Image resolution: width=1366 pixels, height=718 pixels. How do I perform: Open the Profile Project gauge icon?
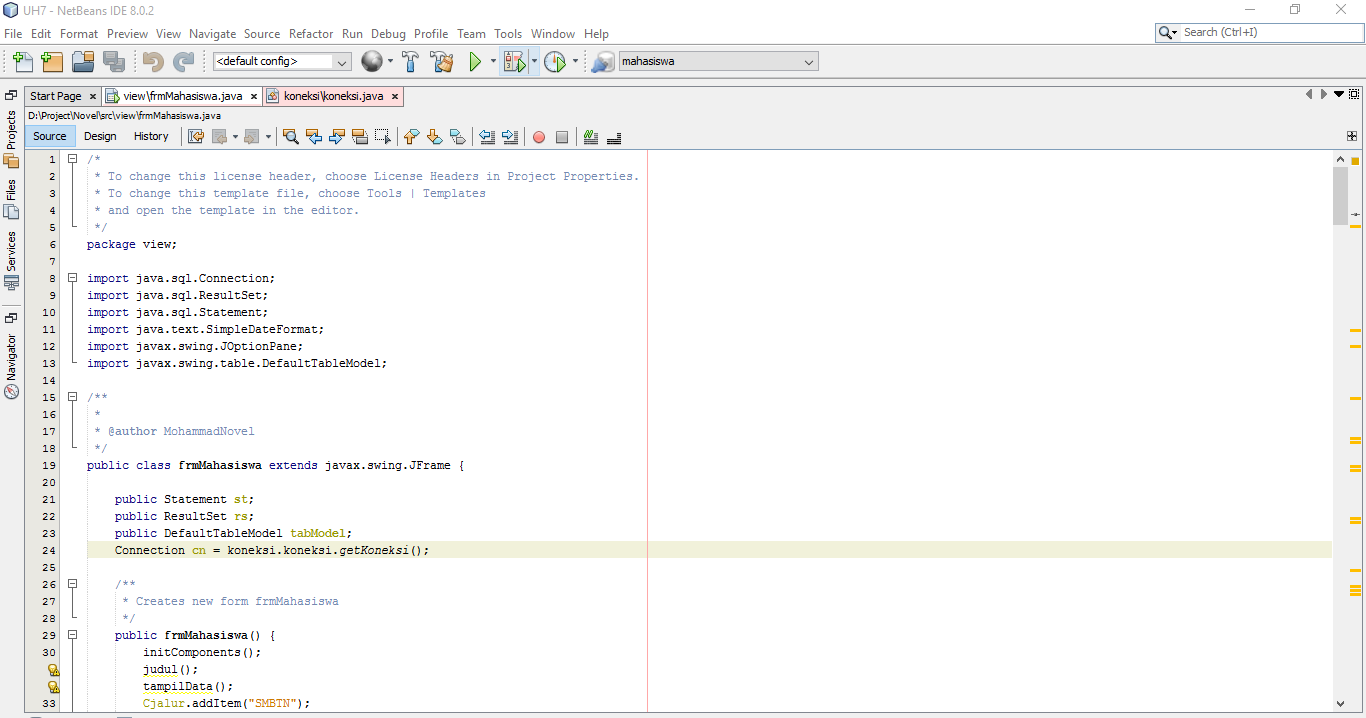coord(557,61)
